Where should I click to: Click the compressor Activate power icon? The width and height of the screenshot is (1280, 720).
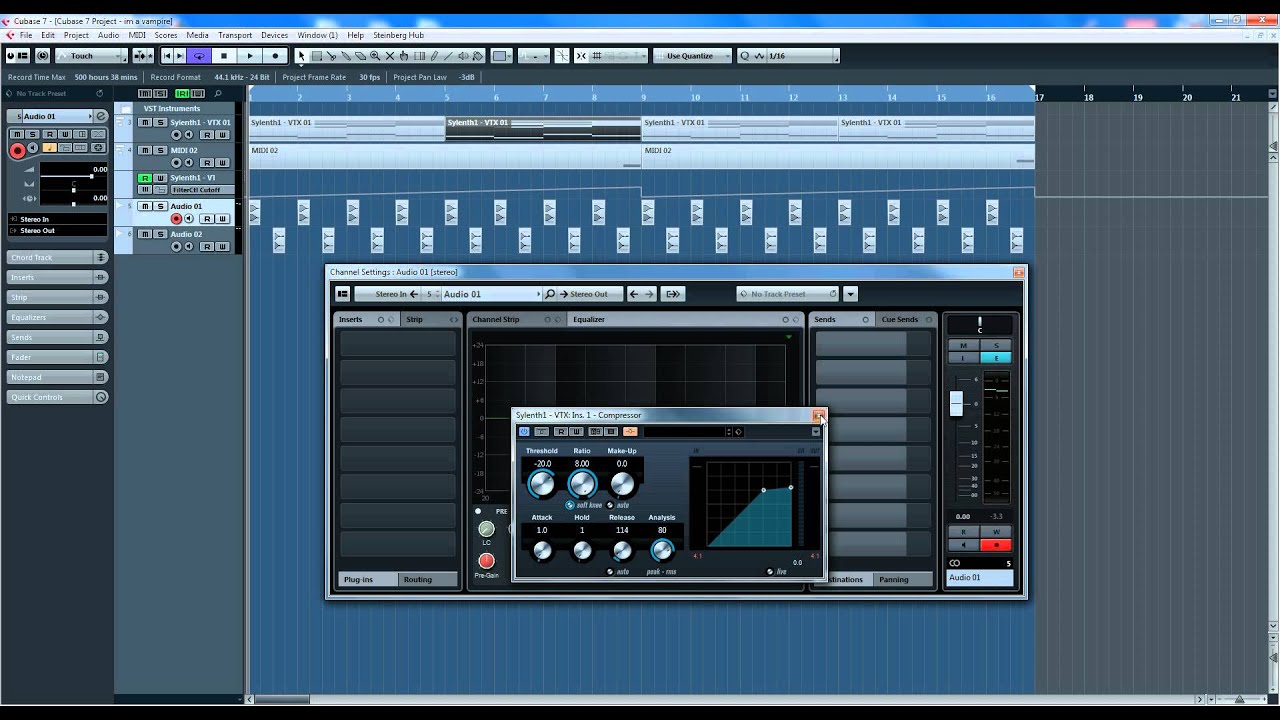tap(524, 431)
